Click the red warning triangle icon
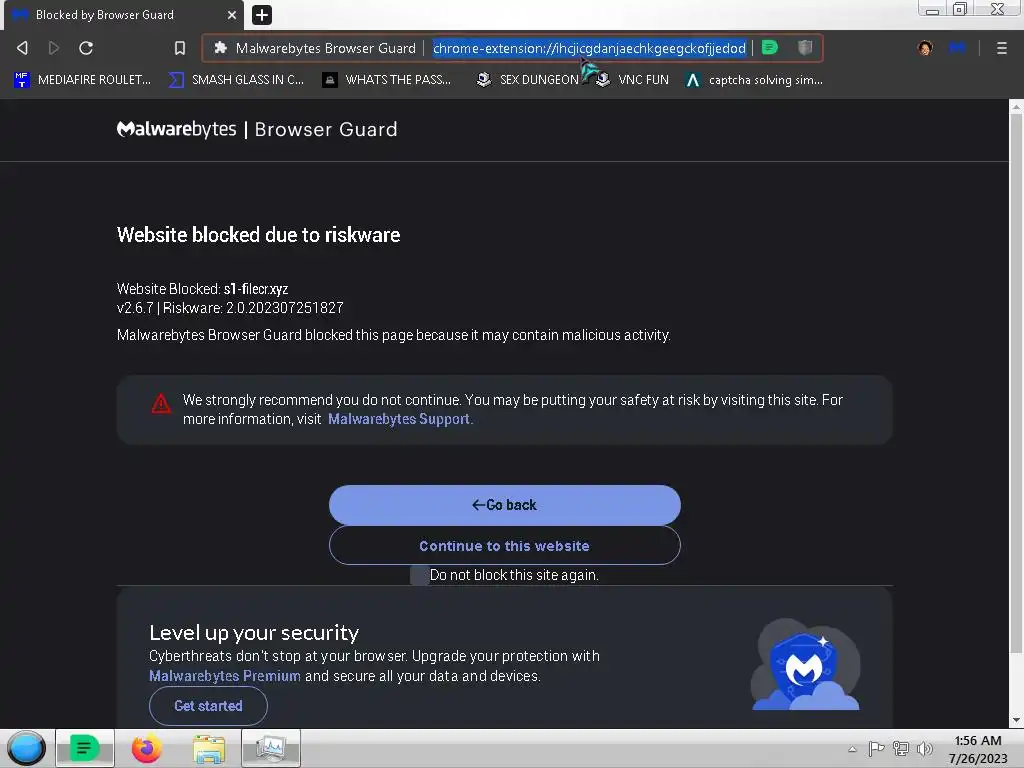This screenshot has height=768, width=1024. 161,404
